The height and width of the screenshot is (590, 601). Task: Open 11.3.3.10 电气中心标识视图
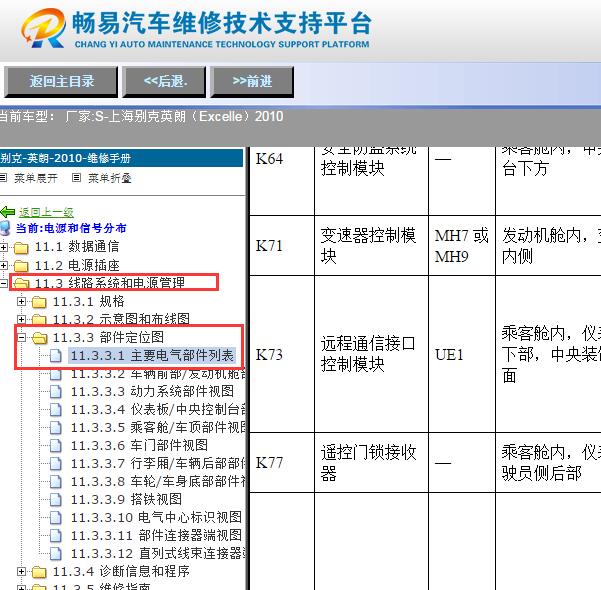tap(156, 518)
